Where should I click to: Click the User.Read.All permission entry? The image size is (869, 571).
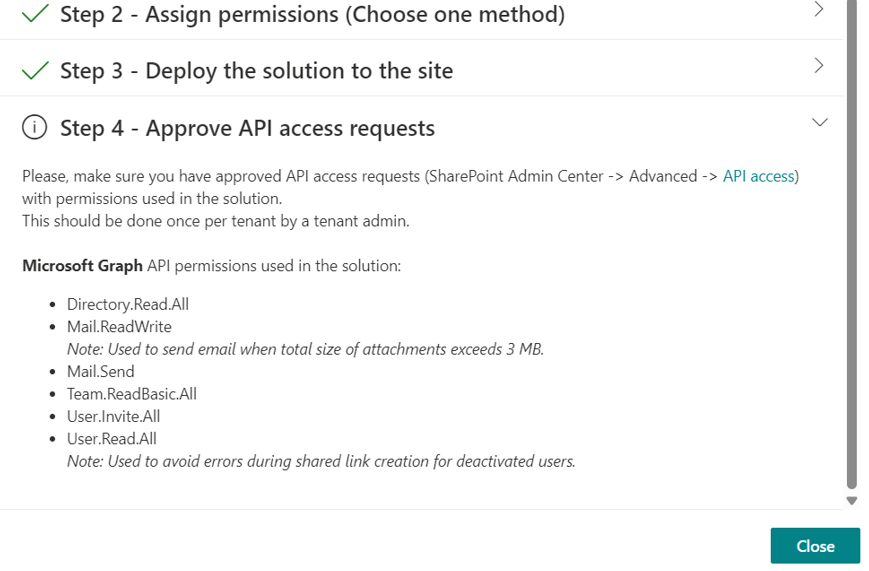(x=112, y=439)
